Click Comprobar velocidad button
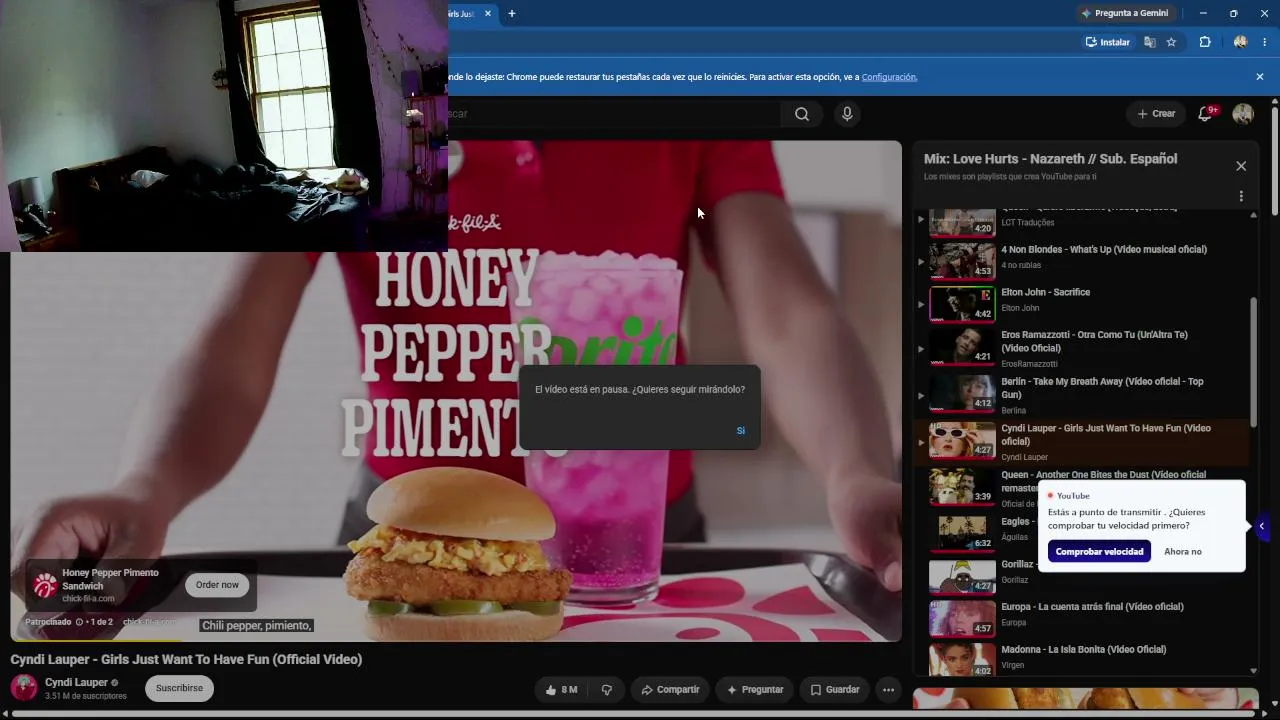Image resolution: width=1280 pixels, height=720 pixels. [1099, 552]
